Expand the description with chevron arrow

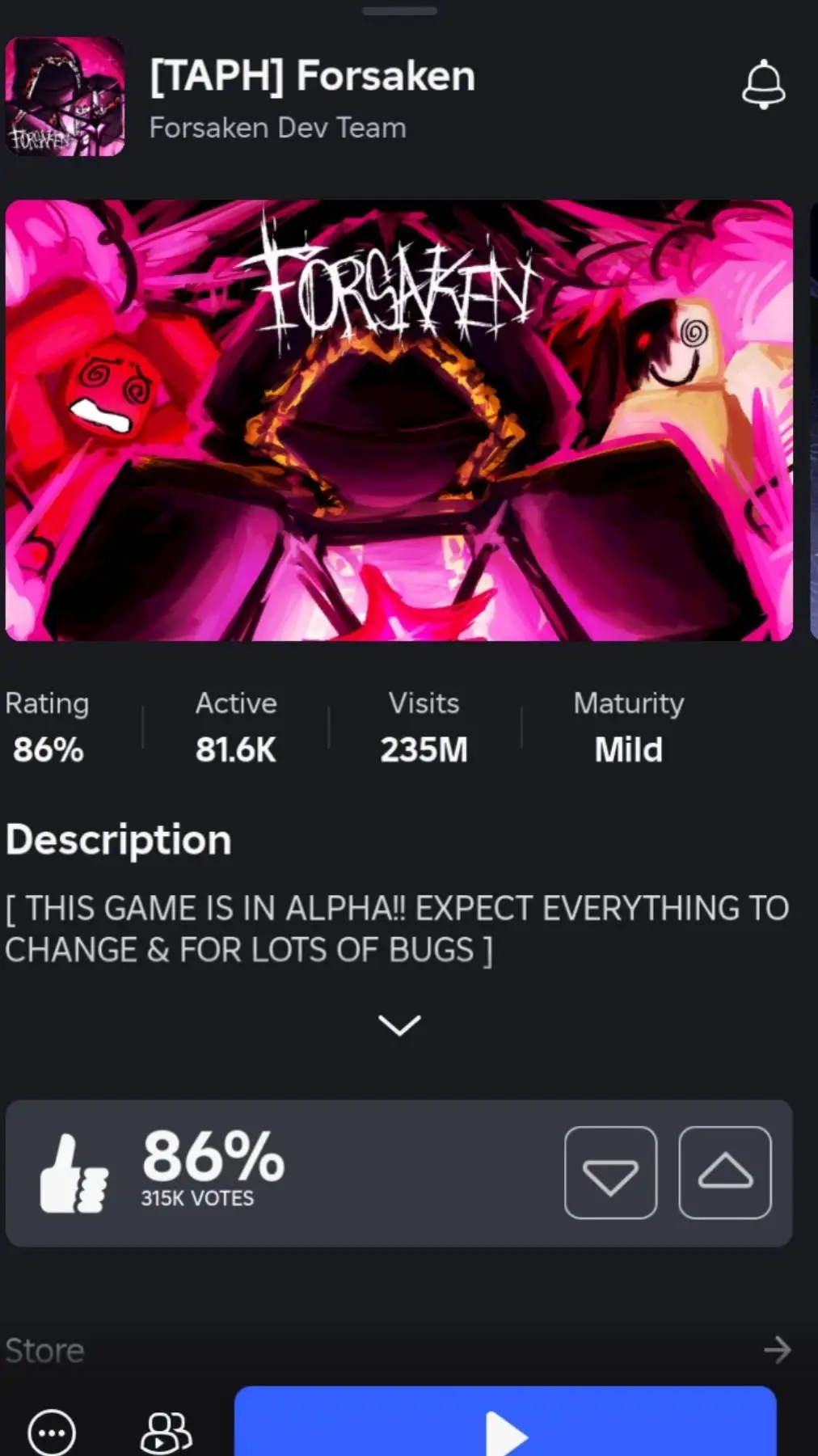coord(399,1025)
